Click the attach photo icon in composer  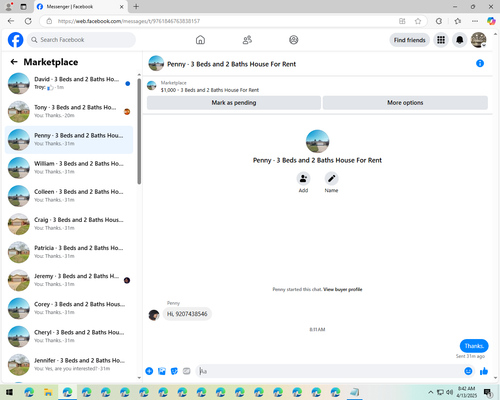pos(162,371)
